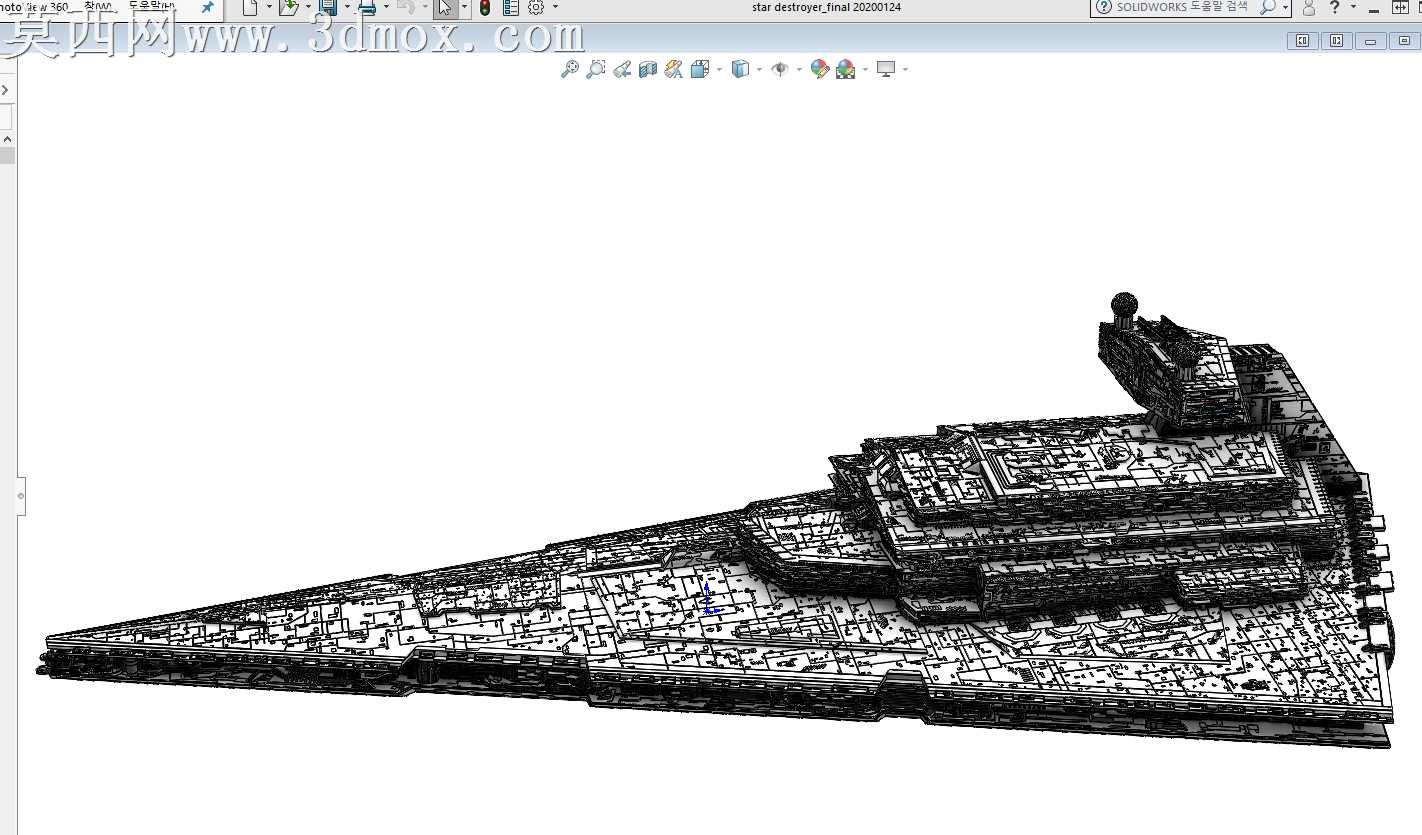Open the Options gear icon
Screen dimensions: 1422x835
pyautogui.click(x=536, y=8)
